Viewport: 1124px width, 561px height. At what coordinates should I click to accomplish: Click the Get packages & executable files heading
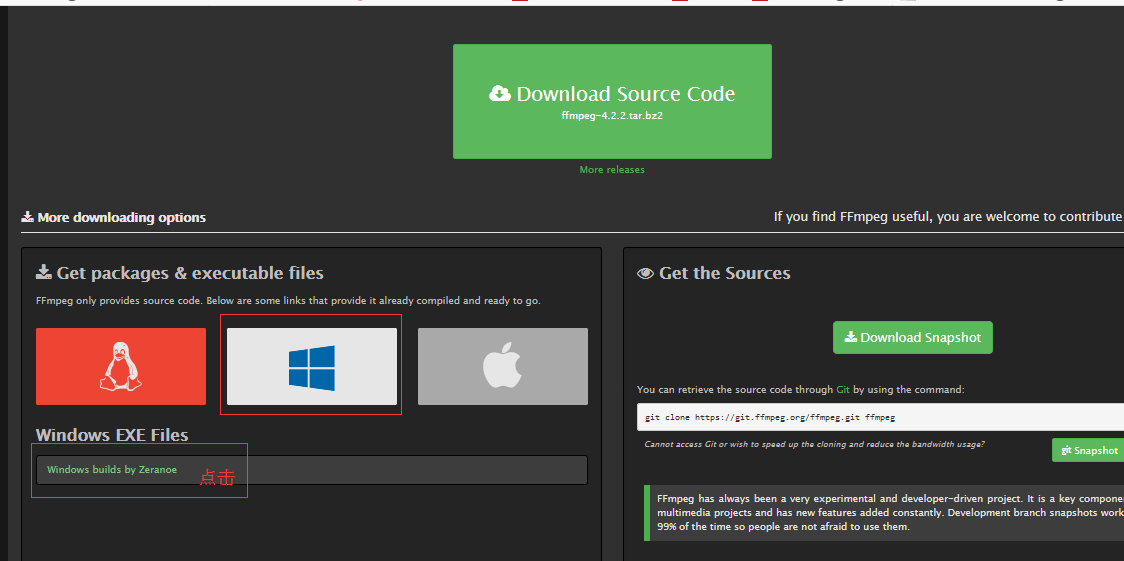click(179, 273)
